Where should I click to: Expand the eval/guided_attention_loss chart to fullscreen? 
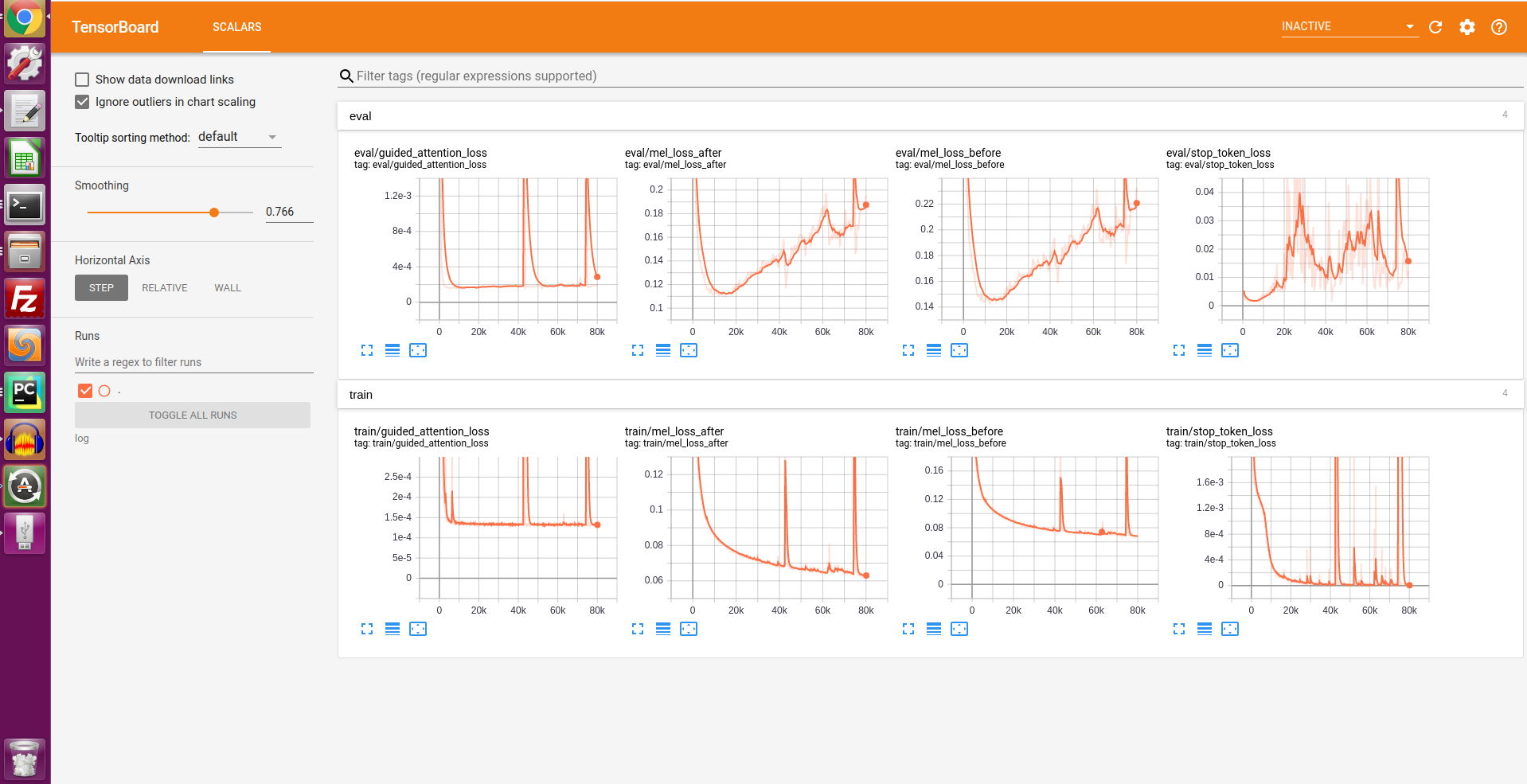tap(367, 350)
